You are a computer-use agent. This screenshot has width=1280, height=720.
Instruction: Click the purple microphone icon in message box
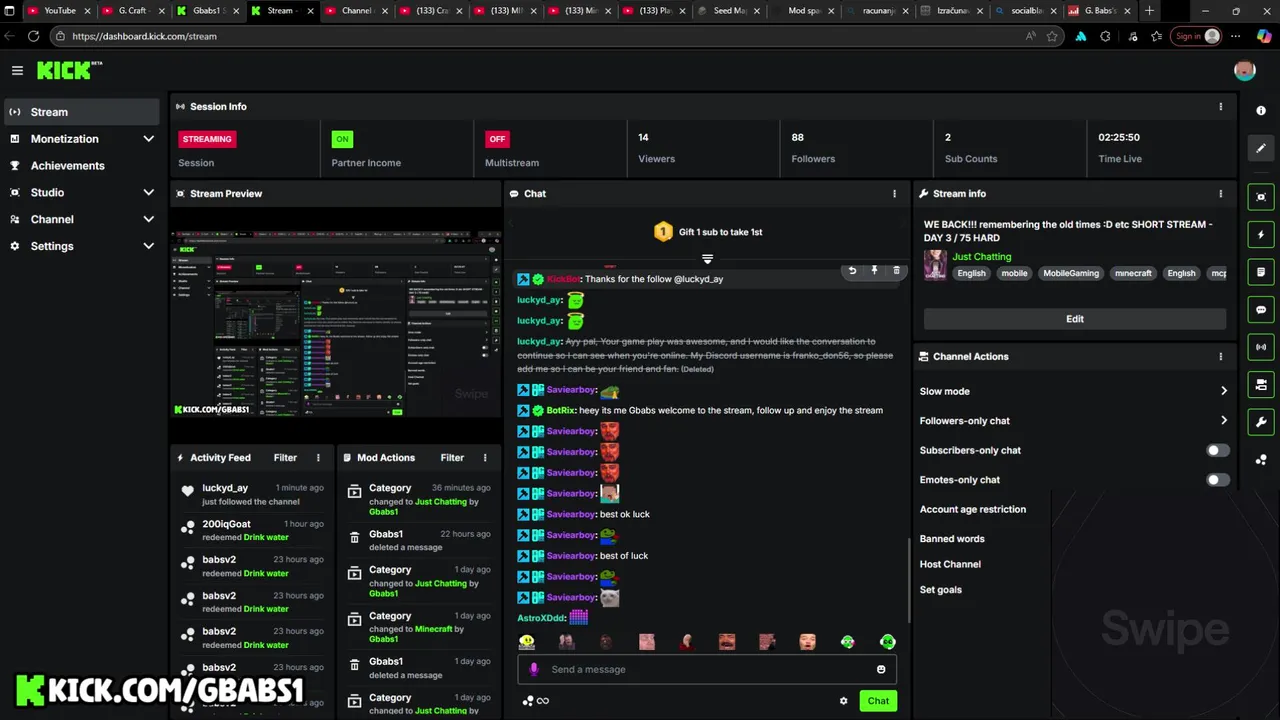click(534, 669)
